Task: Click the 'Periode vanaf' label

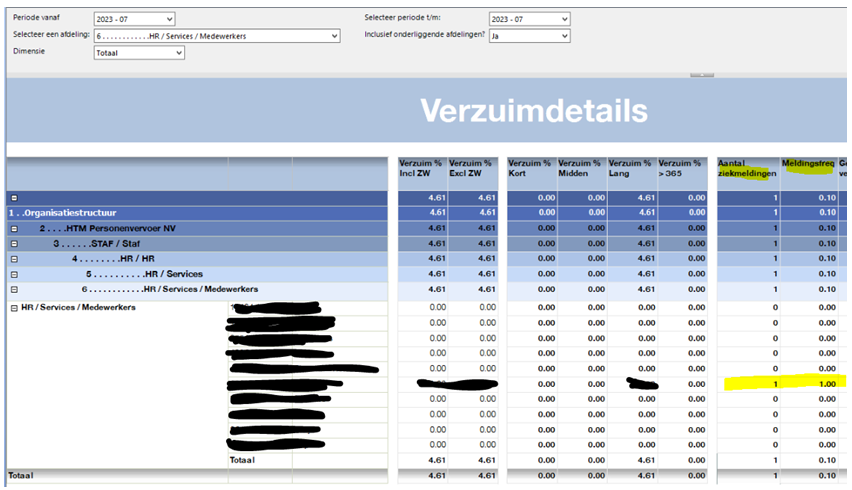Action: (36, 17)
